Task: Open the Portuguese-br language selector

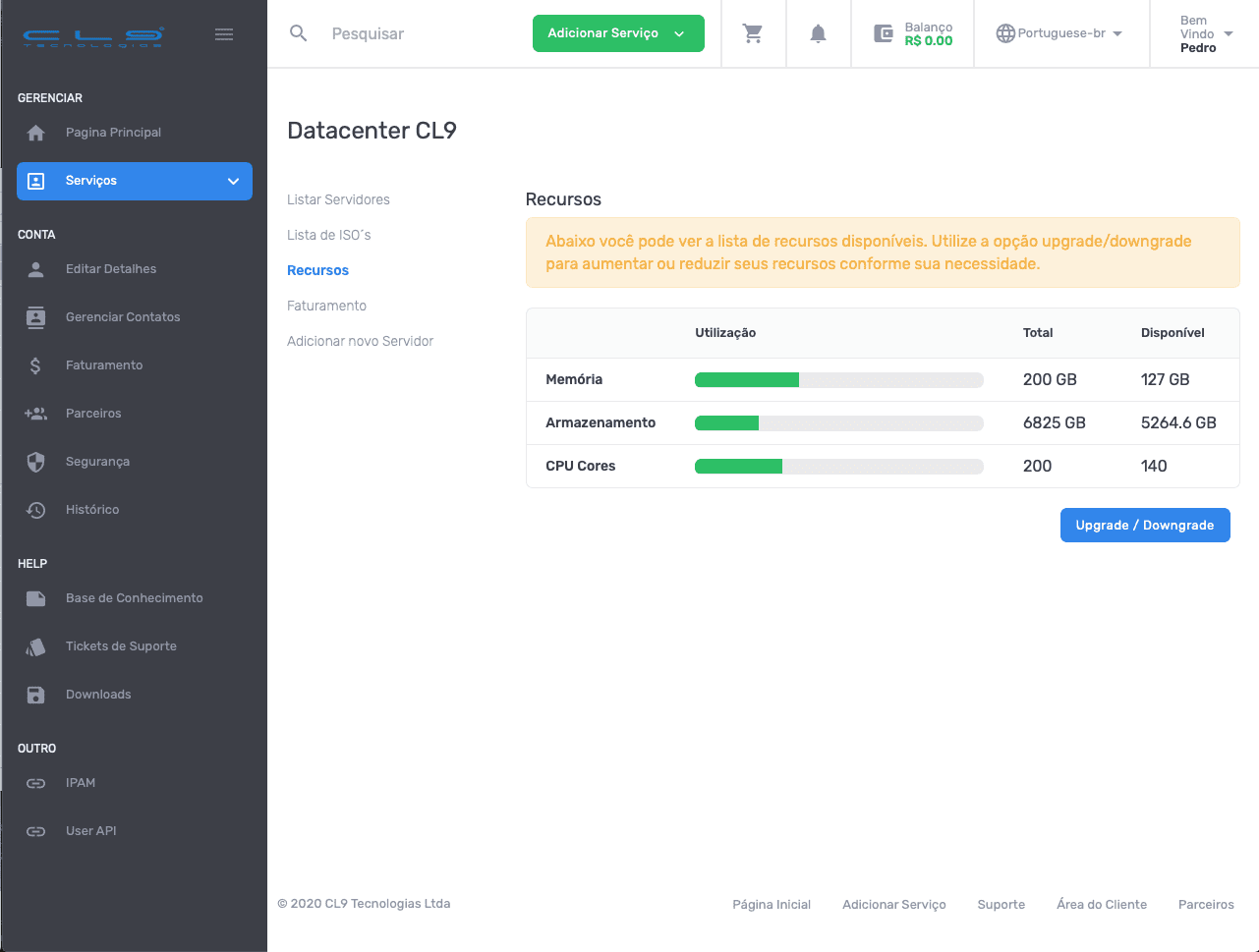Action: [1059, 33]
